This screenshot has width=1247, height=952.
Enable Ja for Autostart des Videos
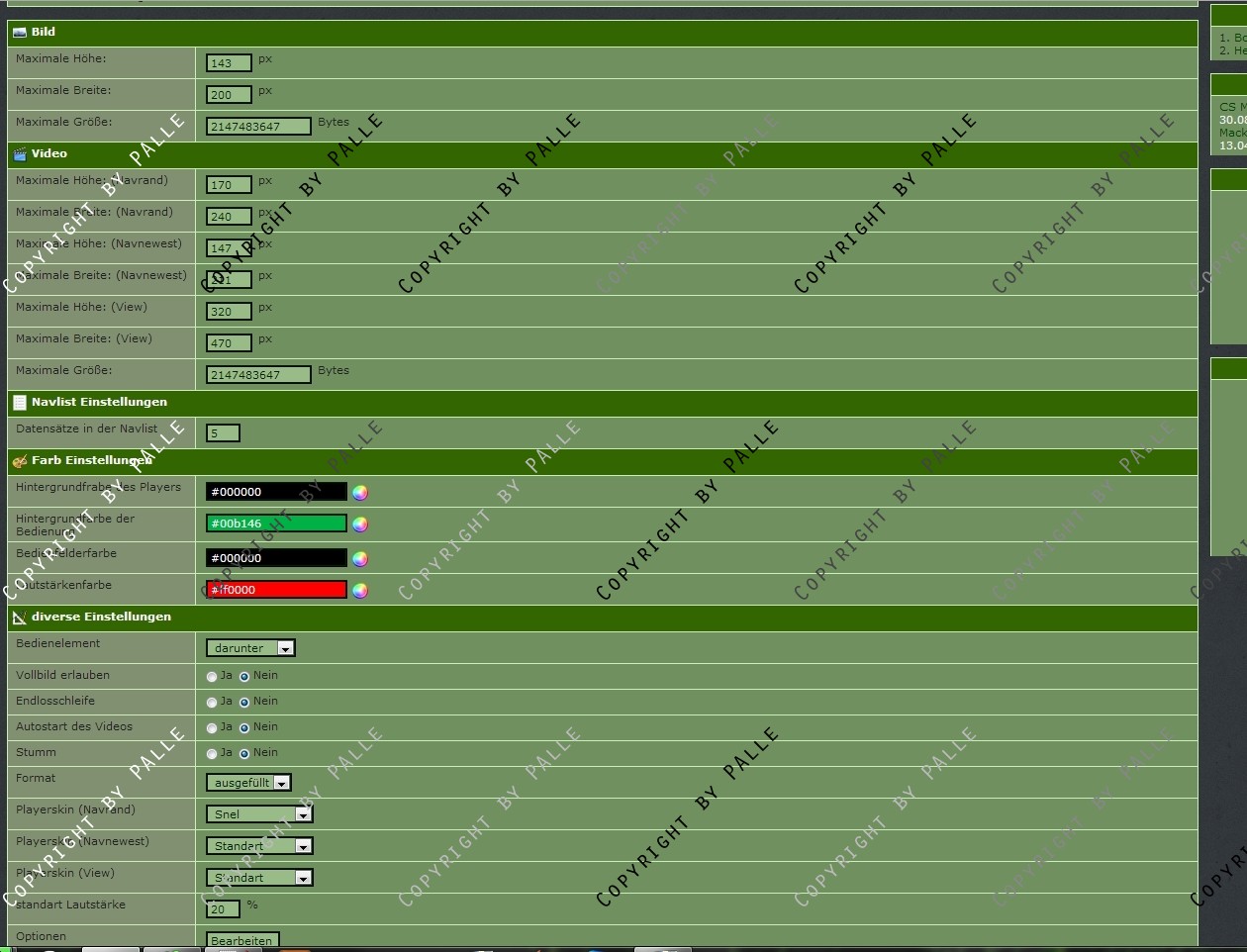point(212,728)
